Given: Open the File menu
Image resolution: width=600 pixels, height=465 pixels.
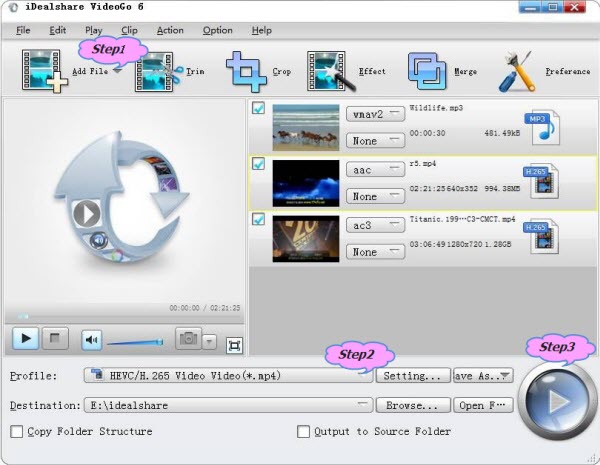Looking at the screenshot, I should [x=23, y=30].
